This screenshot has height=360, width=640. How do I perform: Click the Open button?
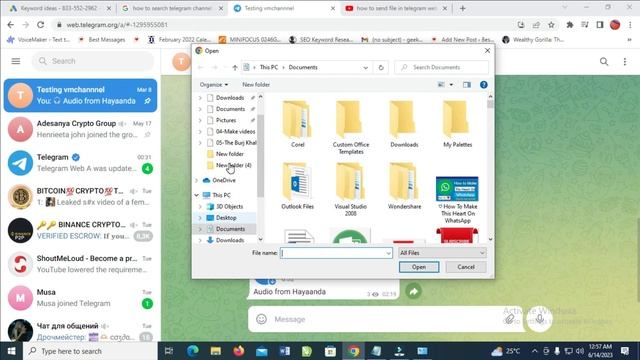pyautogui.click(x=419, y=267)
